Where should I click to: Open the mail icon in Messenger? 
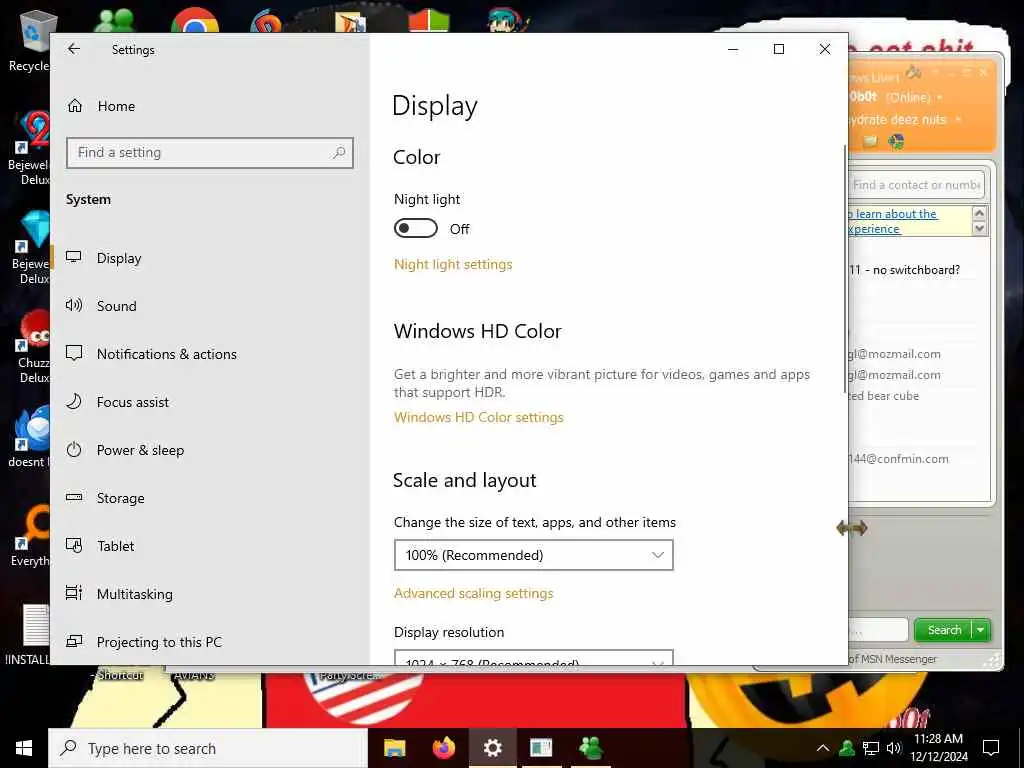869,141
